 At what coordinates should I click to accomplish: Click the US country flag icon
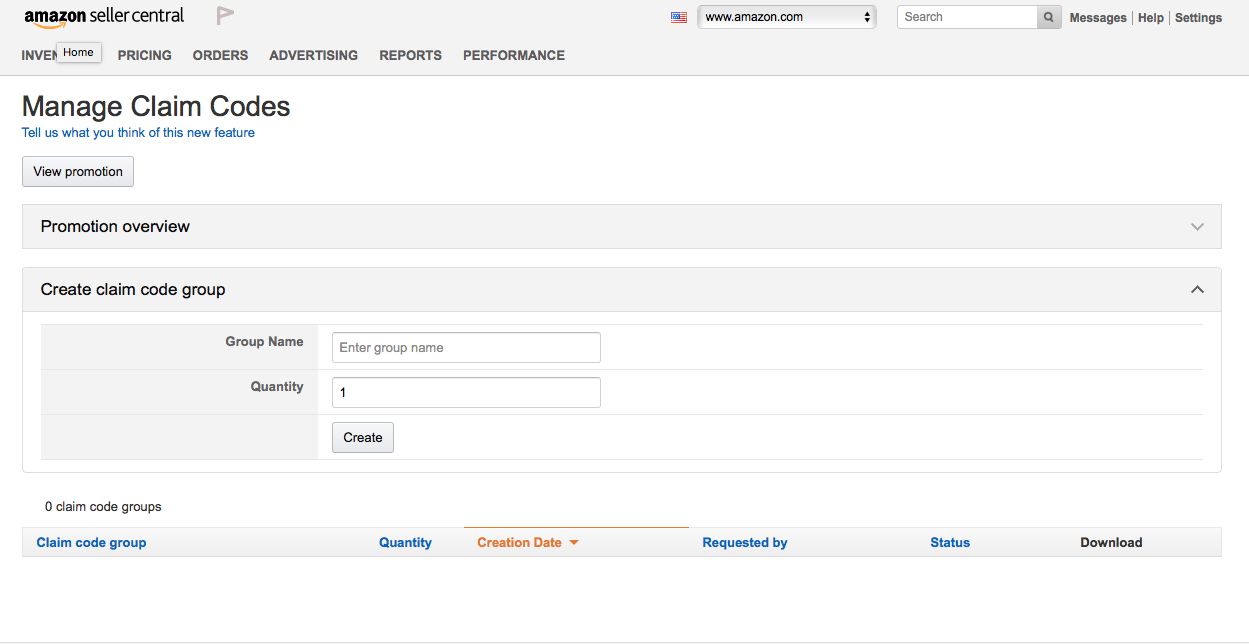679,17
